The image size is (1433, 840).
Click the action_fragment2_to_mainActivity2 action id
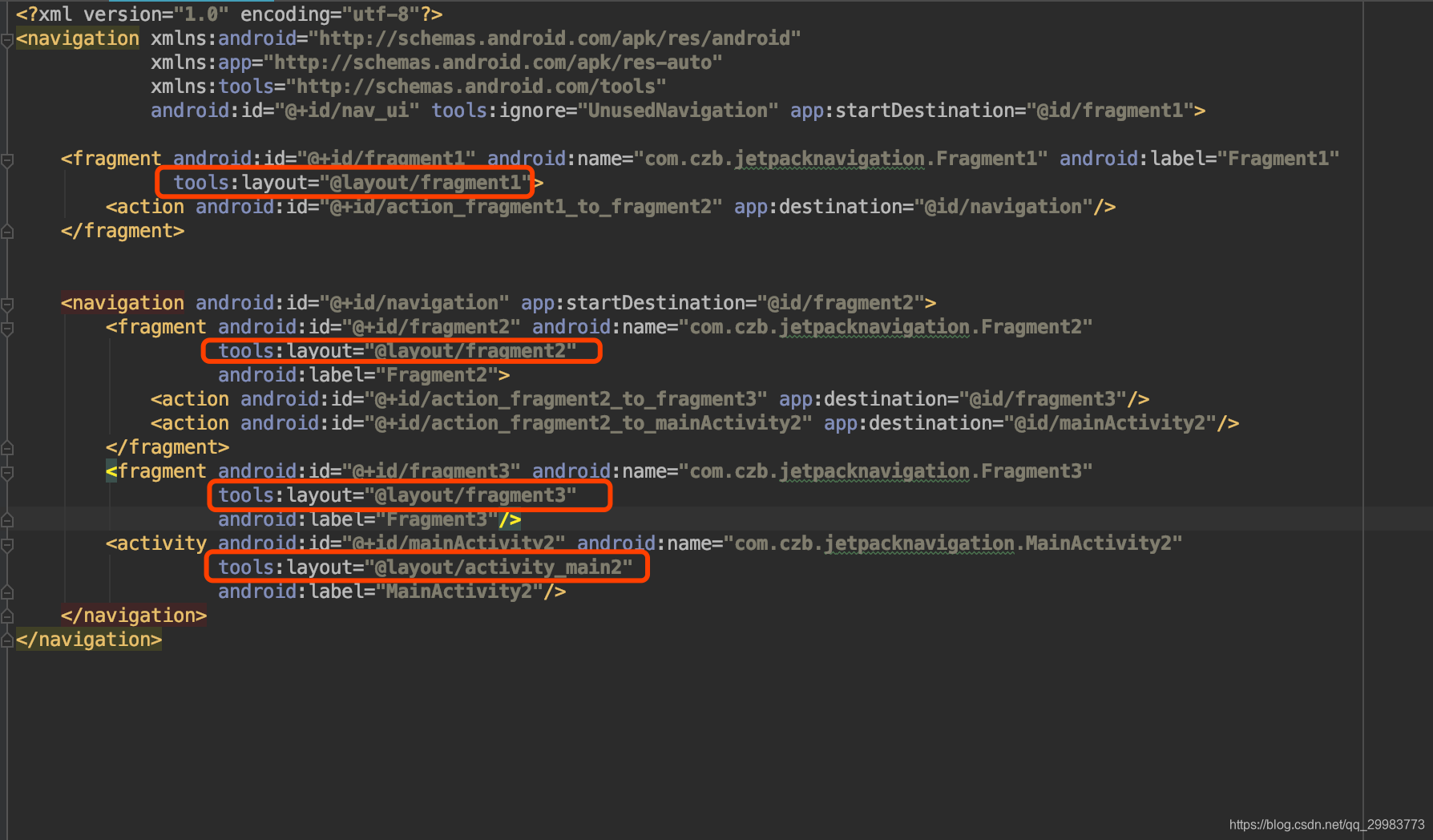[x=588, y=423]
